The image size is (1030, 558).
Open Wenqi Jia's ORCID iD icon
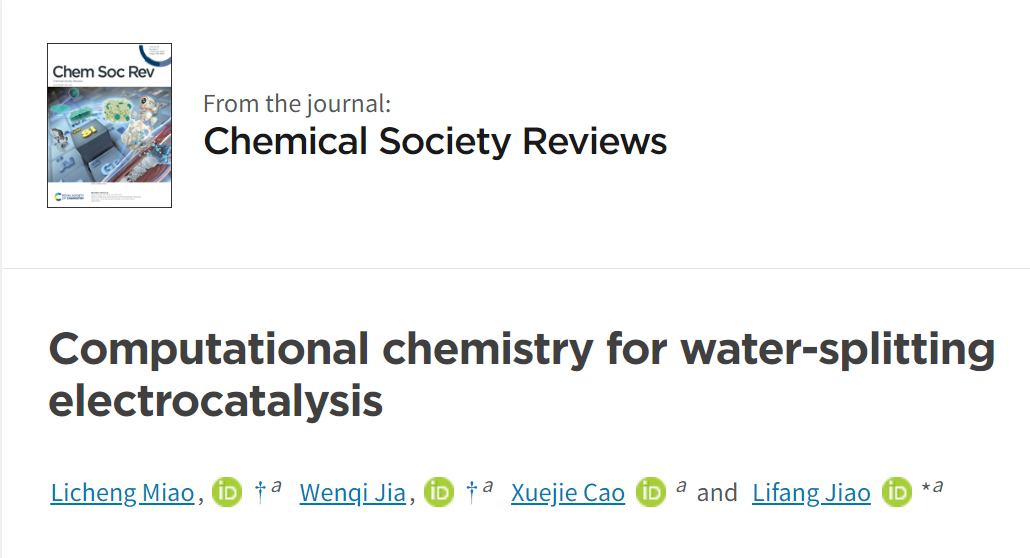439,492
